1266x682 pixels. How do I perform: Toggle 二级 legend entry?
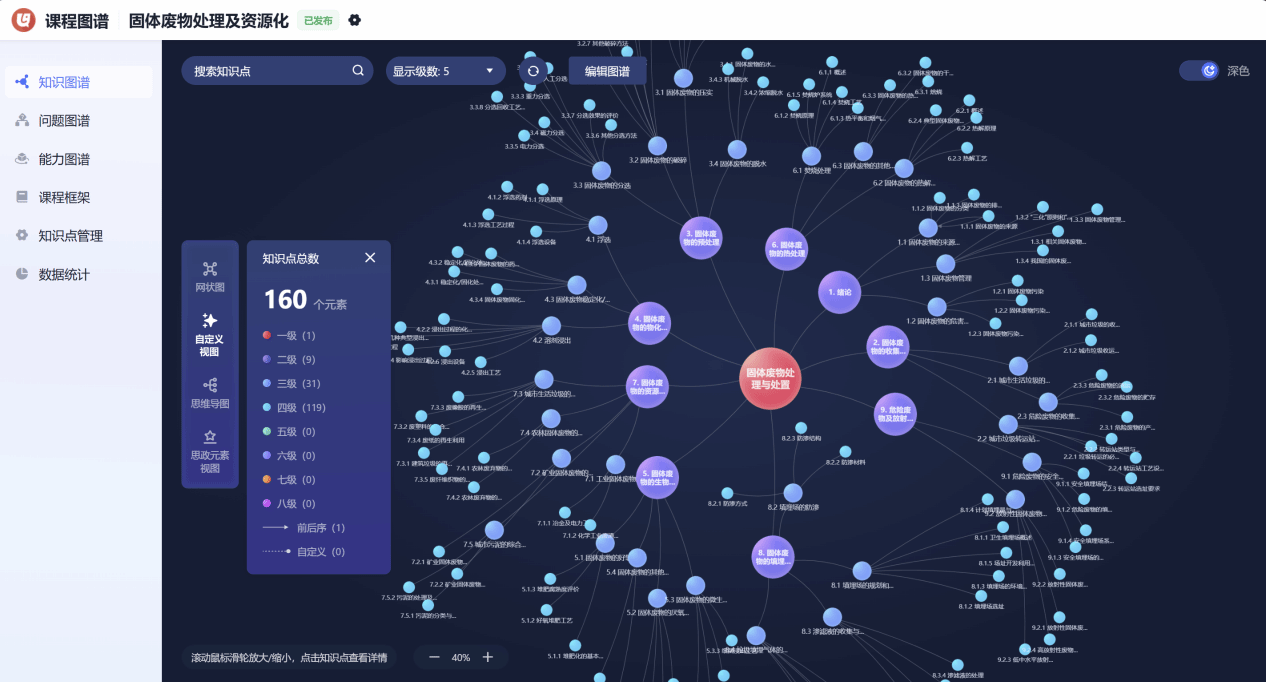pos(289,360)
